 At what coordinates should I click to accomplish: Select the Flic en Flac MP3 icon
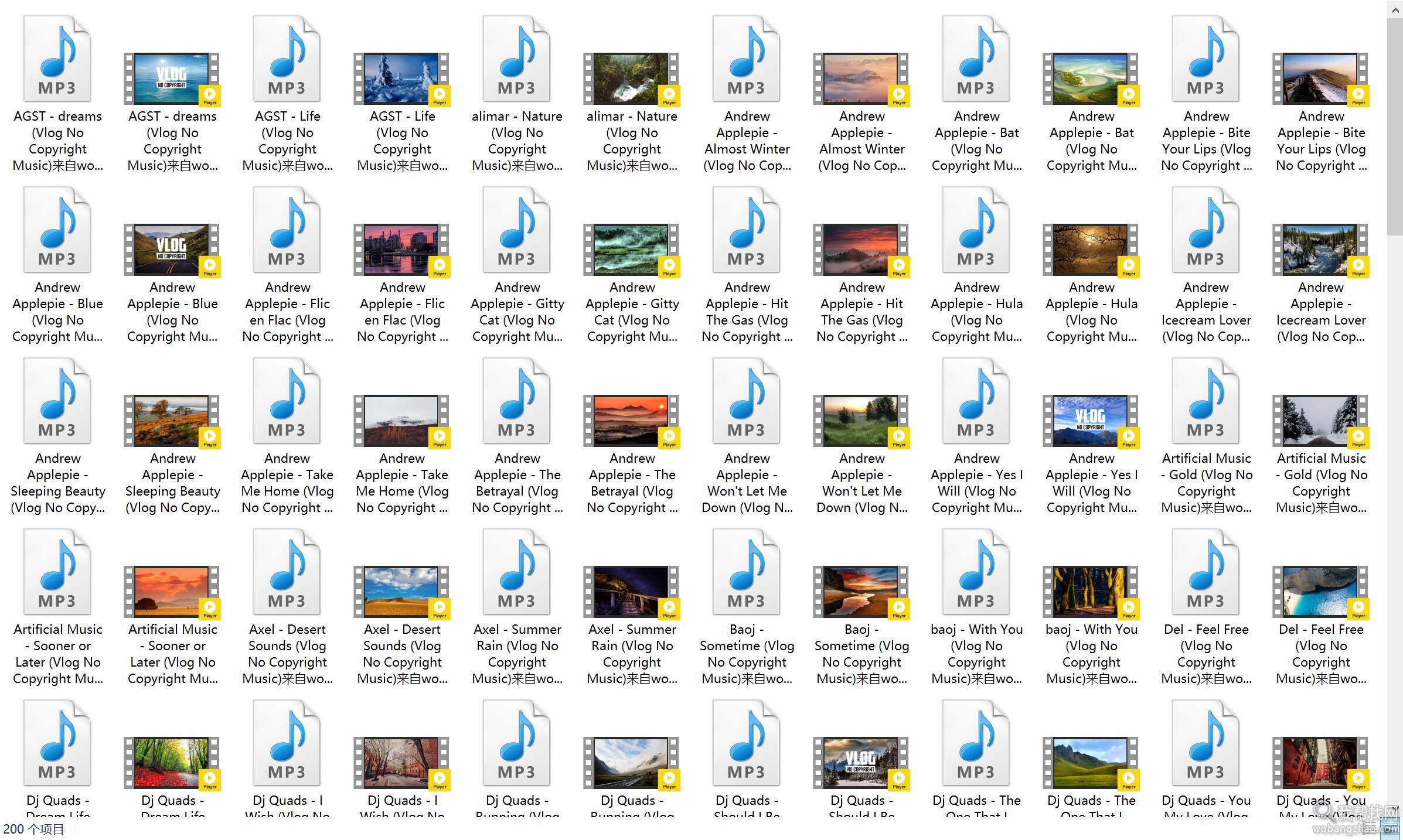287,230
